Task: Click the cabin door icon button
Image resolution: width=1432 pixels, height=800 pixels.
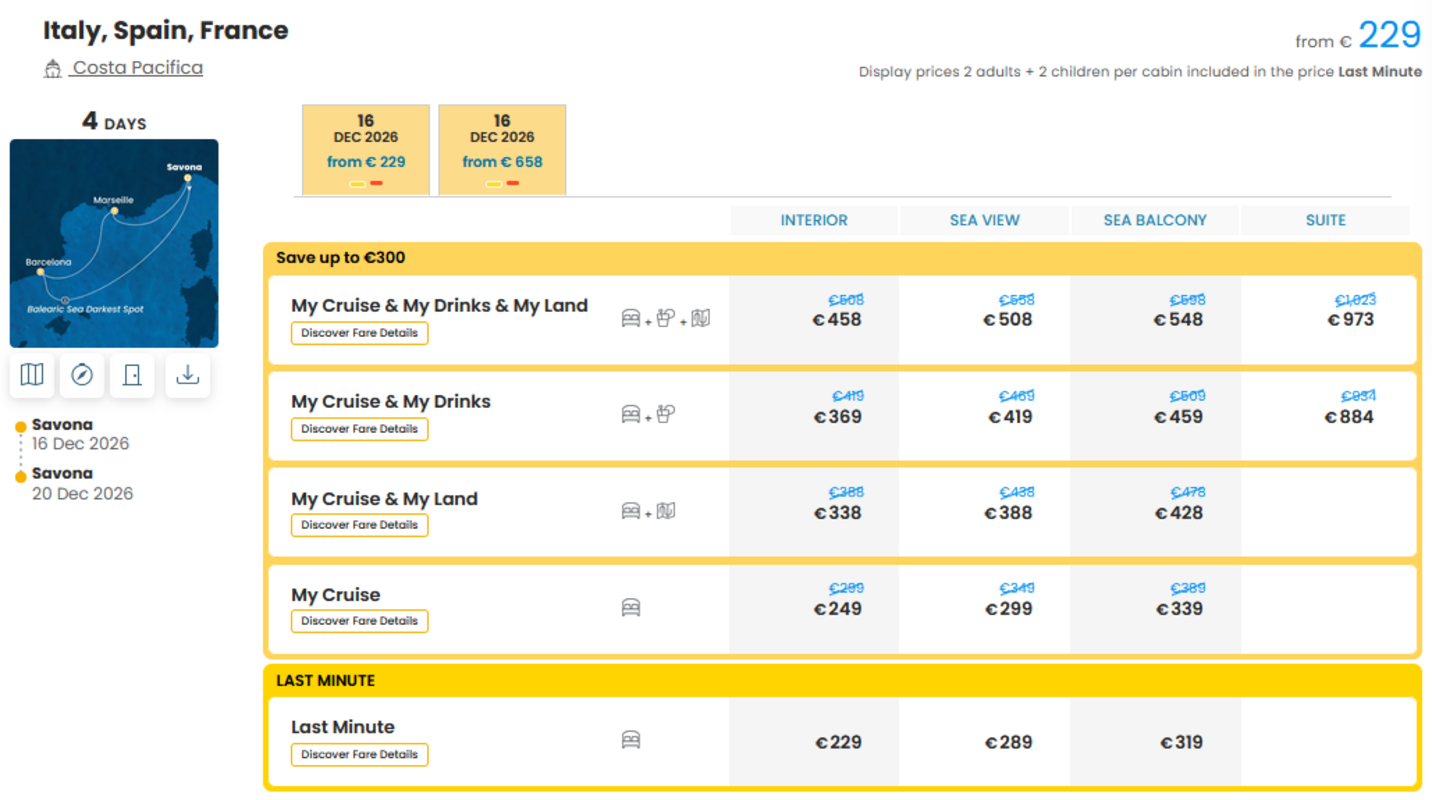Action: click(x=132, y=375)
